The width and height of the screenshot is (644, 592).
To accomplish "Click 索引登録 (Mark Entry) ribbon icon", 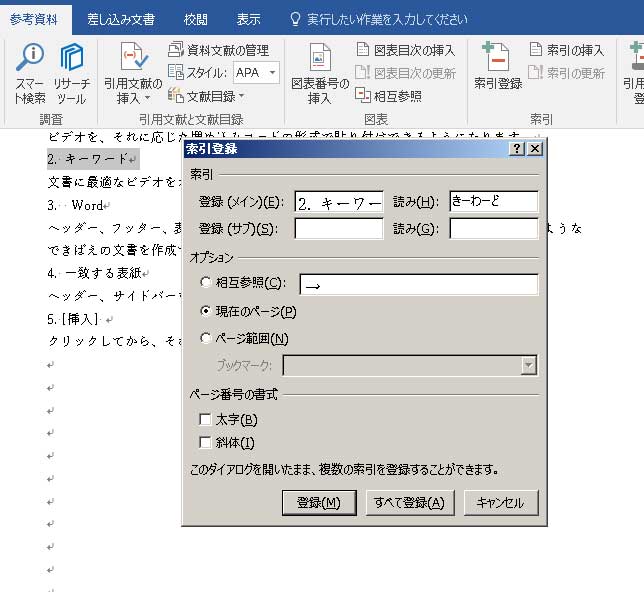I will [497, 68].
